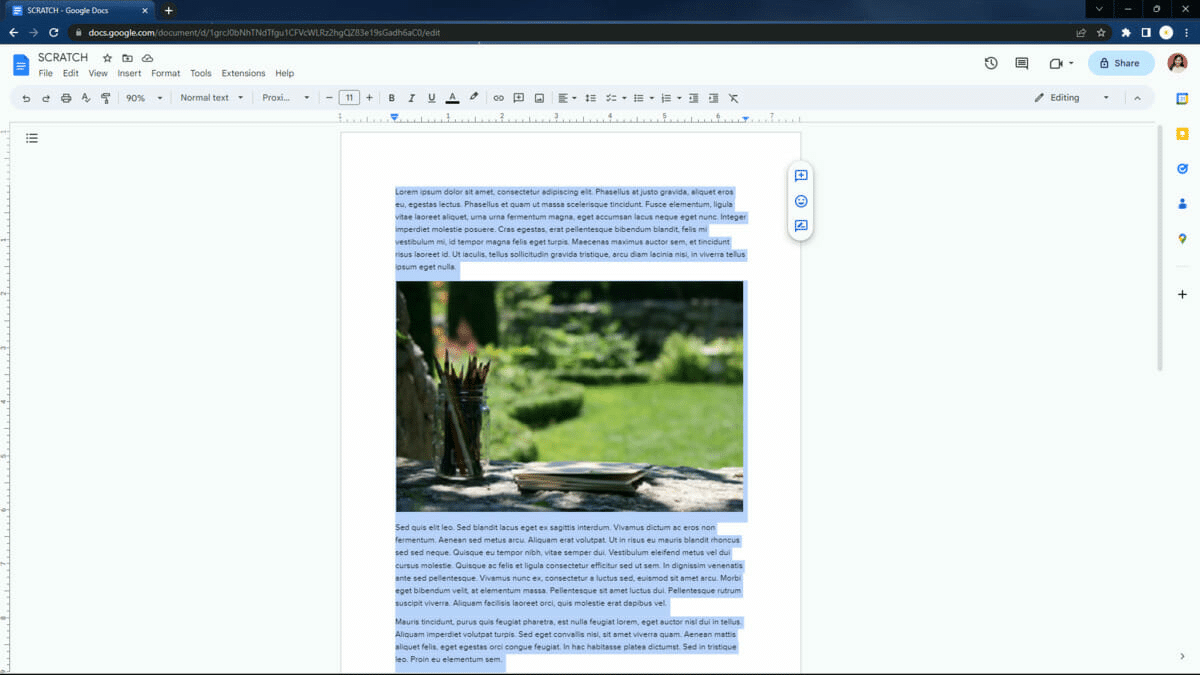The height and width of the screenshot is (675, 1200).
Task: Click the Move document folder icon
Action: click(127, 58)
